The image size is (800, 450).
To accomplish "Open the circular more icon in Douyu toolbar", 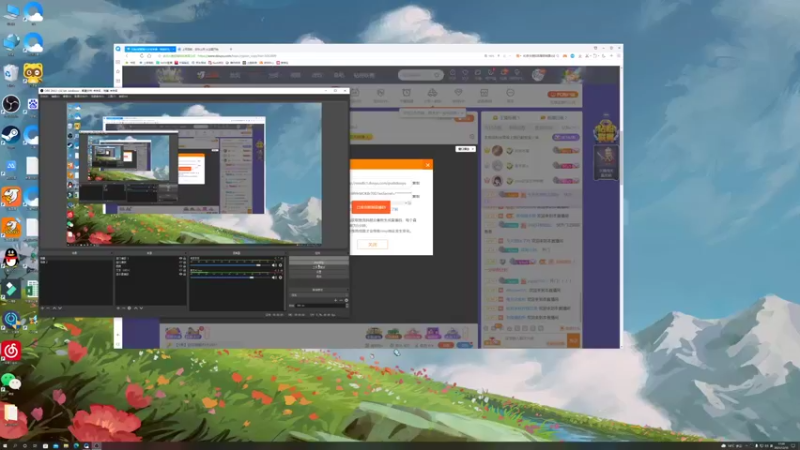I will 510,94.
